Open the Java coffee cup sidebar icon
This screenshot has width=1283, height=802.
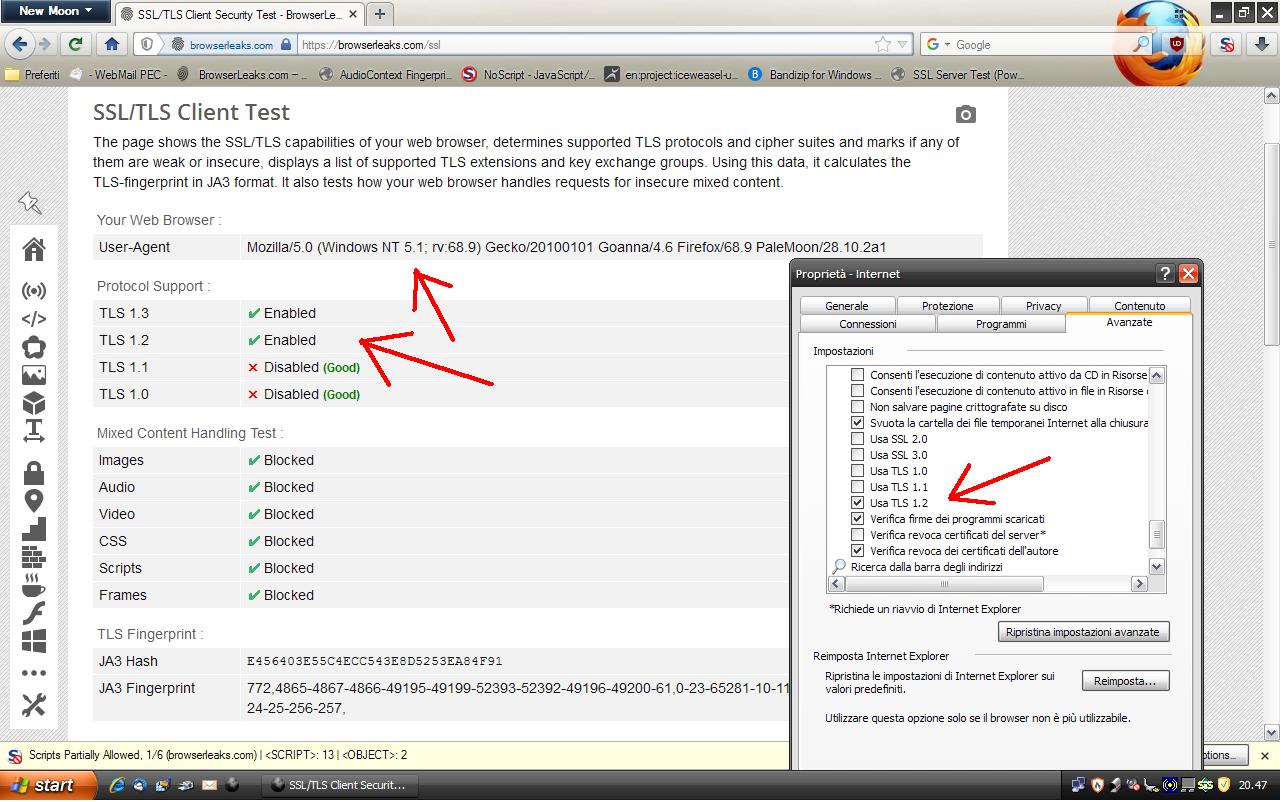click(x=34, y=584)
